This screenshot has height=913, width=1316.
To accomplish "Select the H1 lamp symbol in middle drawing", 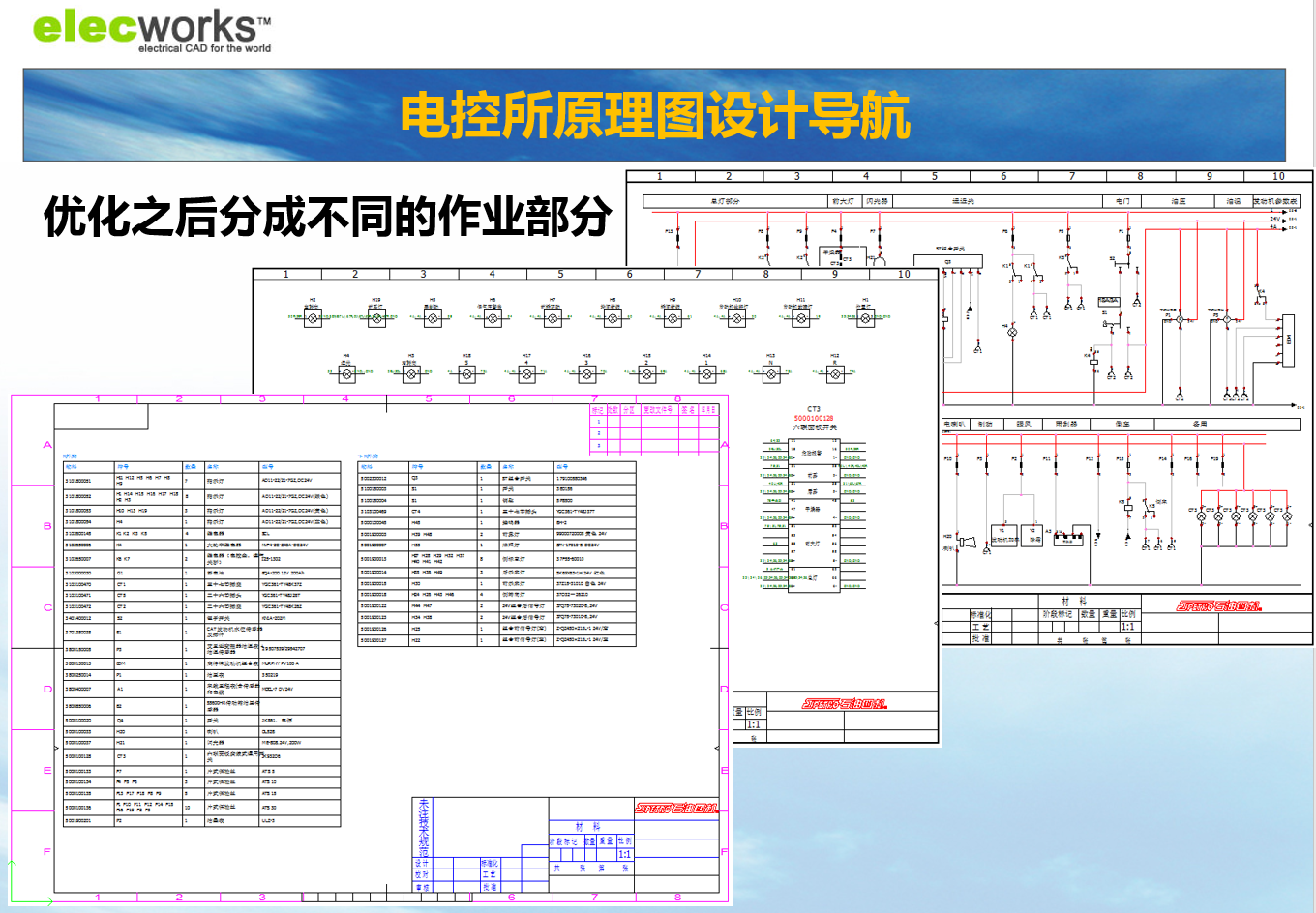I will [x=866, y=317].
